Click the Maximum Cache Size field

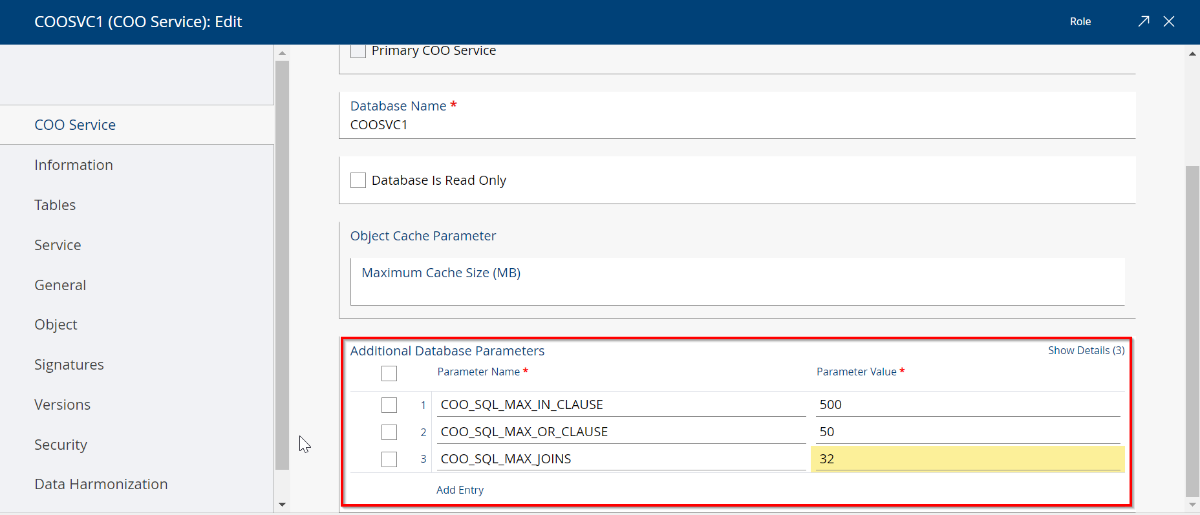coord(737,281)
